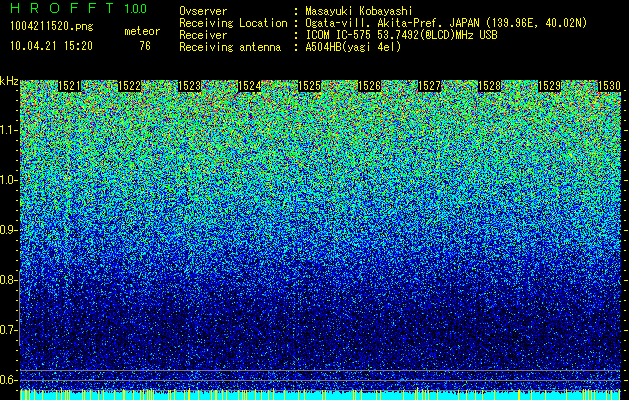Click the 0.9 frequency axis label
The image size is (629, 400).
[9, 230]
